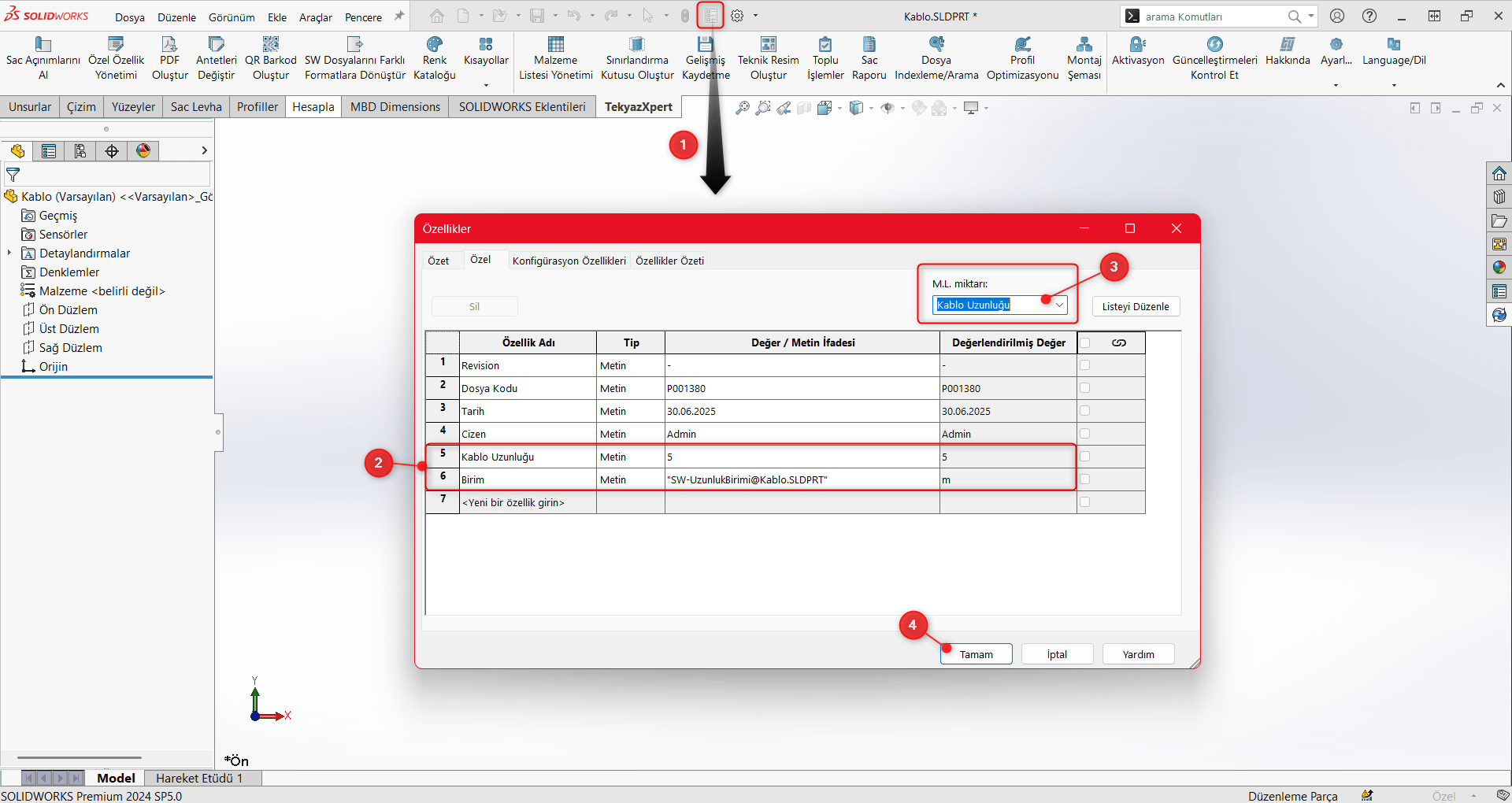
Task: Click the Save icon in the quick access toolbar
Action: click(537, 16)
